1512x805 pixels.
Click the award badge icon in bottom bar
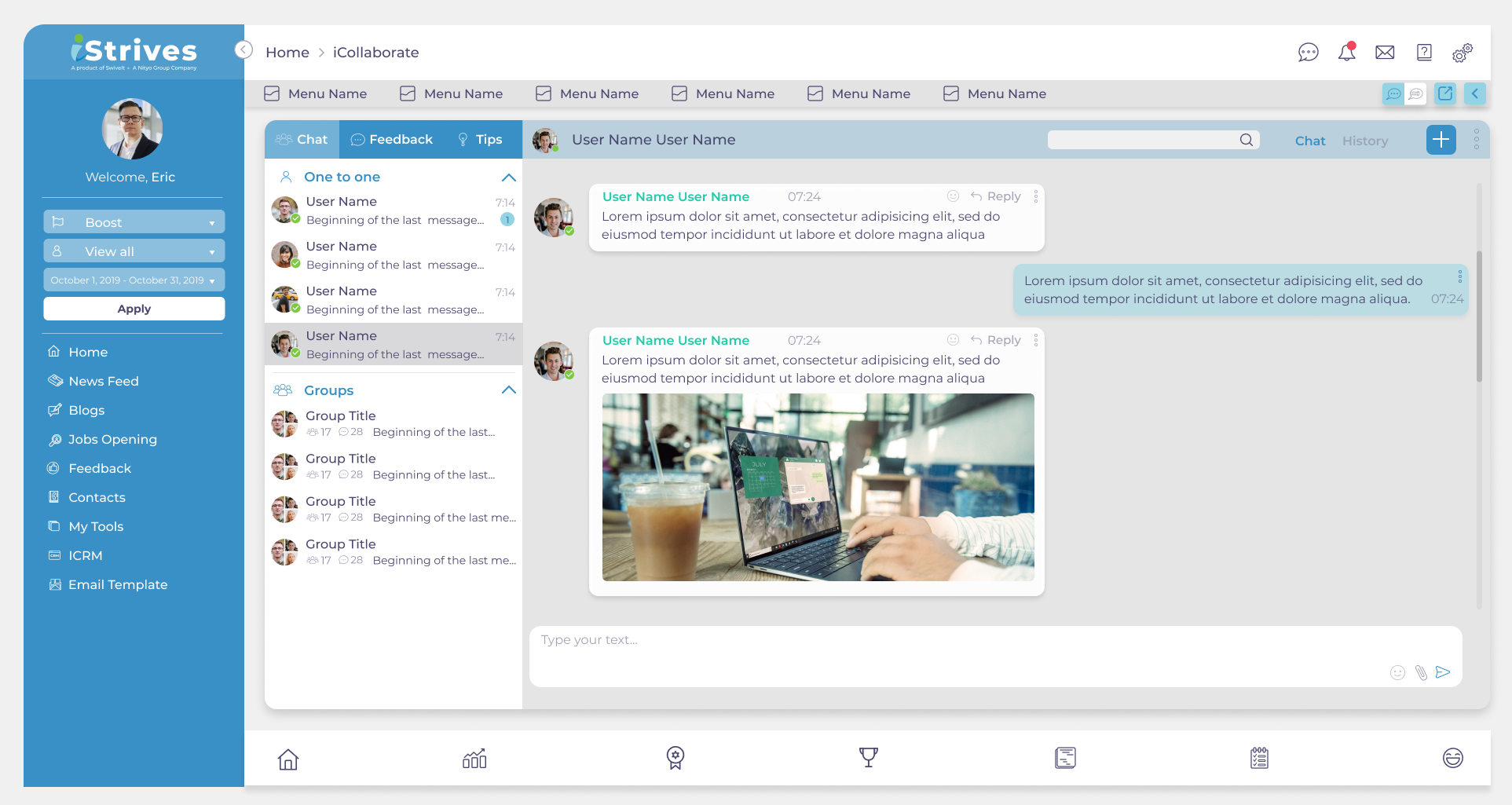[x=675, y=758]
